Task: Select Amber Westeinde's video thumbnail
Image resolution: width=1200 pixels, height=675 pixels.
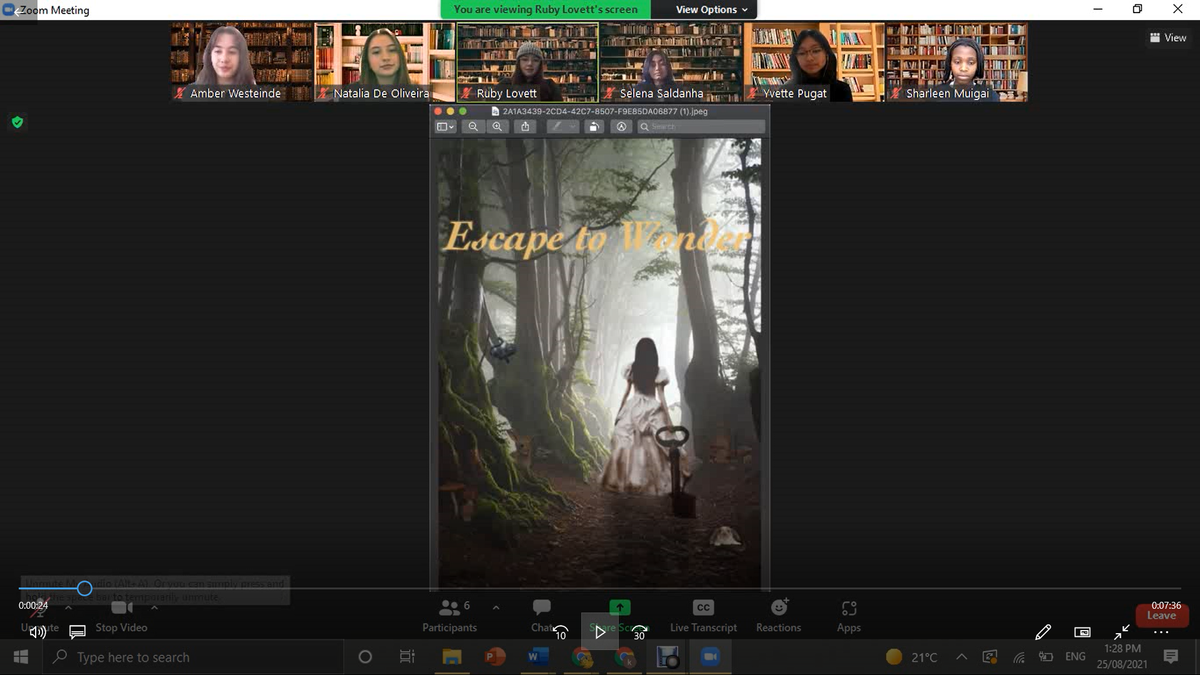Action: click(241, 62)
